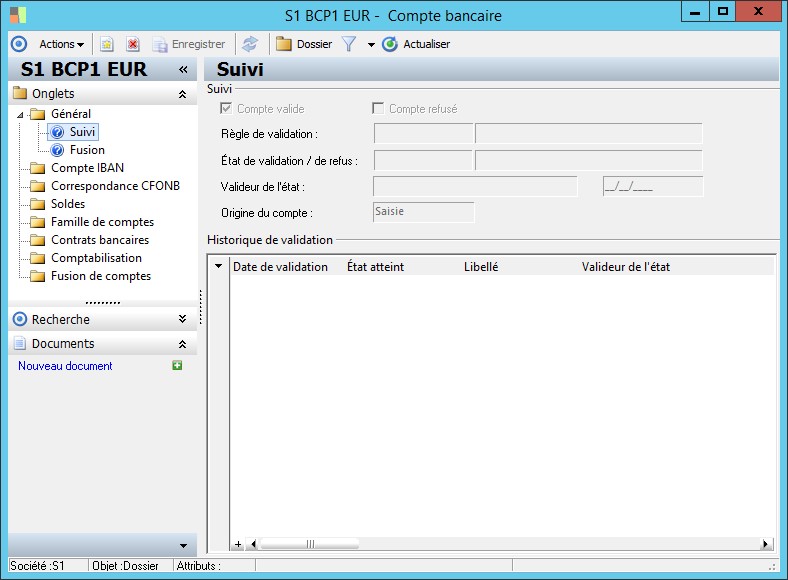The width and height of the screenshot is (788, 580).
Task: Click the Nouveau document link
Action: coord(65,366)
